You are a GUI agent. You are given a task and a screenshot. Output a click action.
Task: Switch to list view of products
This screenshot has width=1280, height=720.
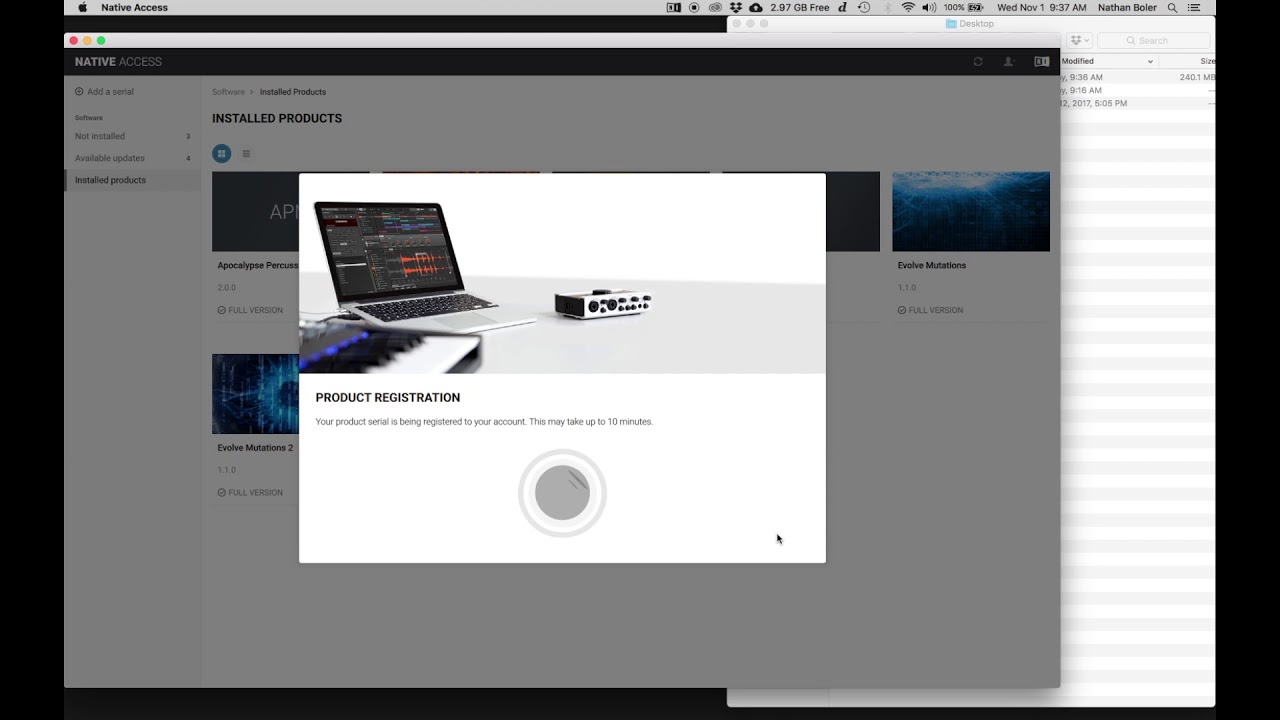coord(246,153)
